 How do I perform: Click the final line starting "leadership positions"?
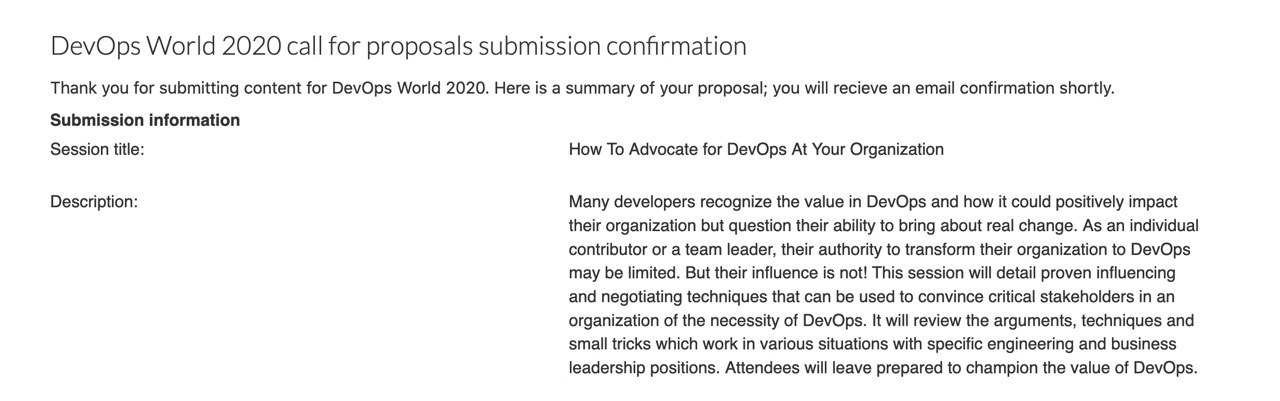[883, 369]
